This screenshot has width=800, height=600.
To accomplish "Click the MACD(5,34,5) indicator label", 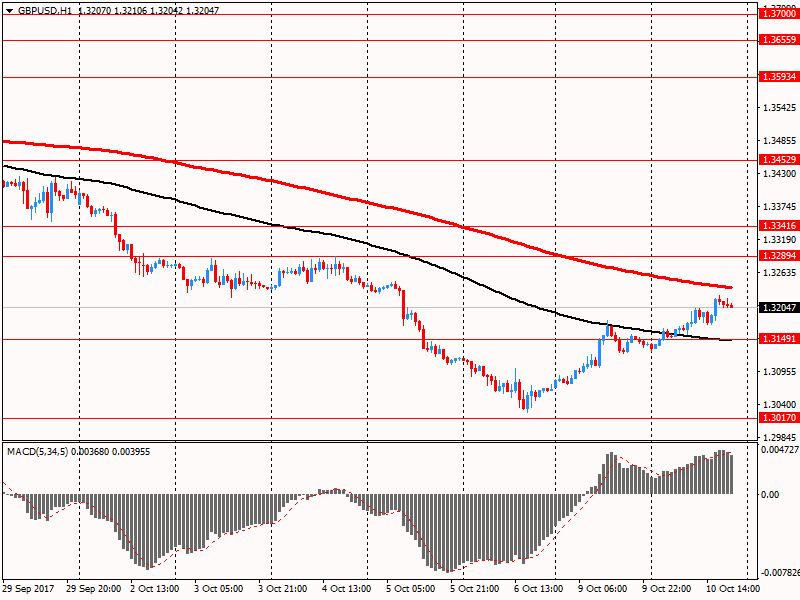I will 37,452.
